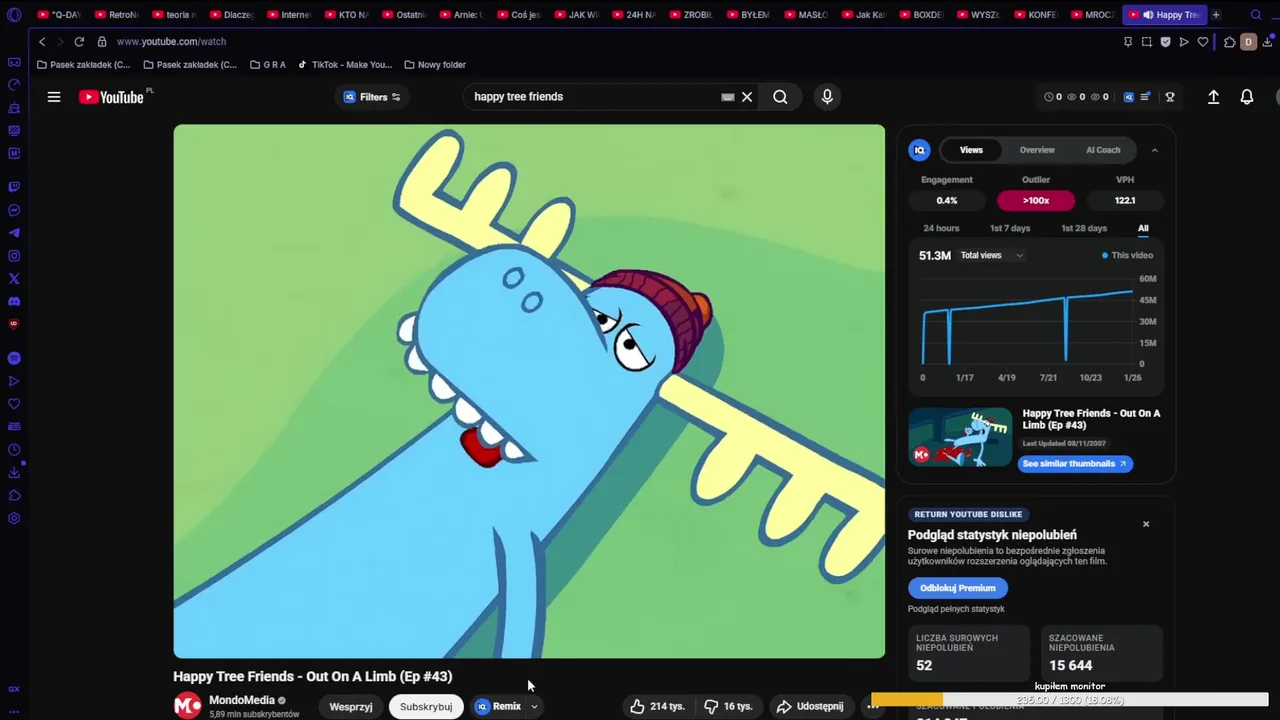Open the vidIQ trophy icon in header
Viewport: 1280px width, 720px height.
click(1170, 97)
